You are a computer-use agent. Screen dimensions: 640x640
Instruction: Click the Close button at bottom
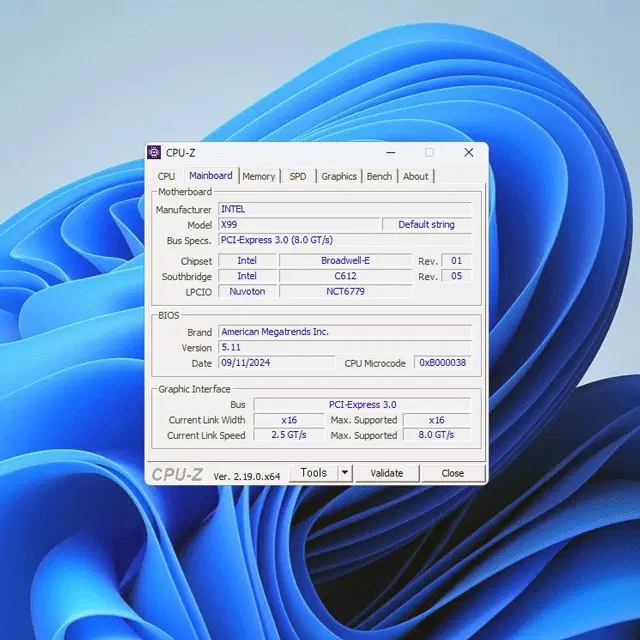pos(453,473)
